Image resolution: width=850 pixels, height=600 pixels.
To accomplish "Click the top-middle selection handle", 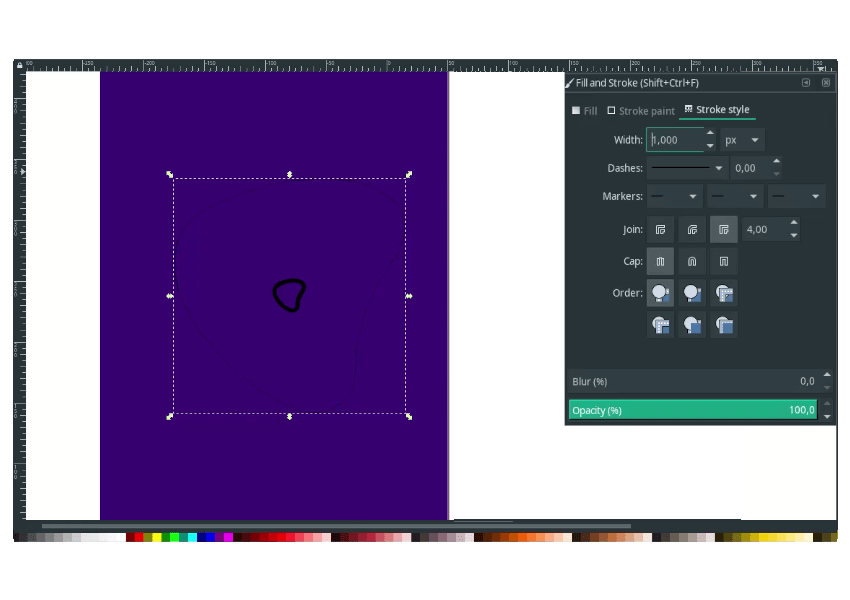I will (289, 175).
